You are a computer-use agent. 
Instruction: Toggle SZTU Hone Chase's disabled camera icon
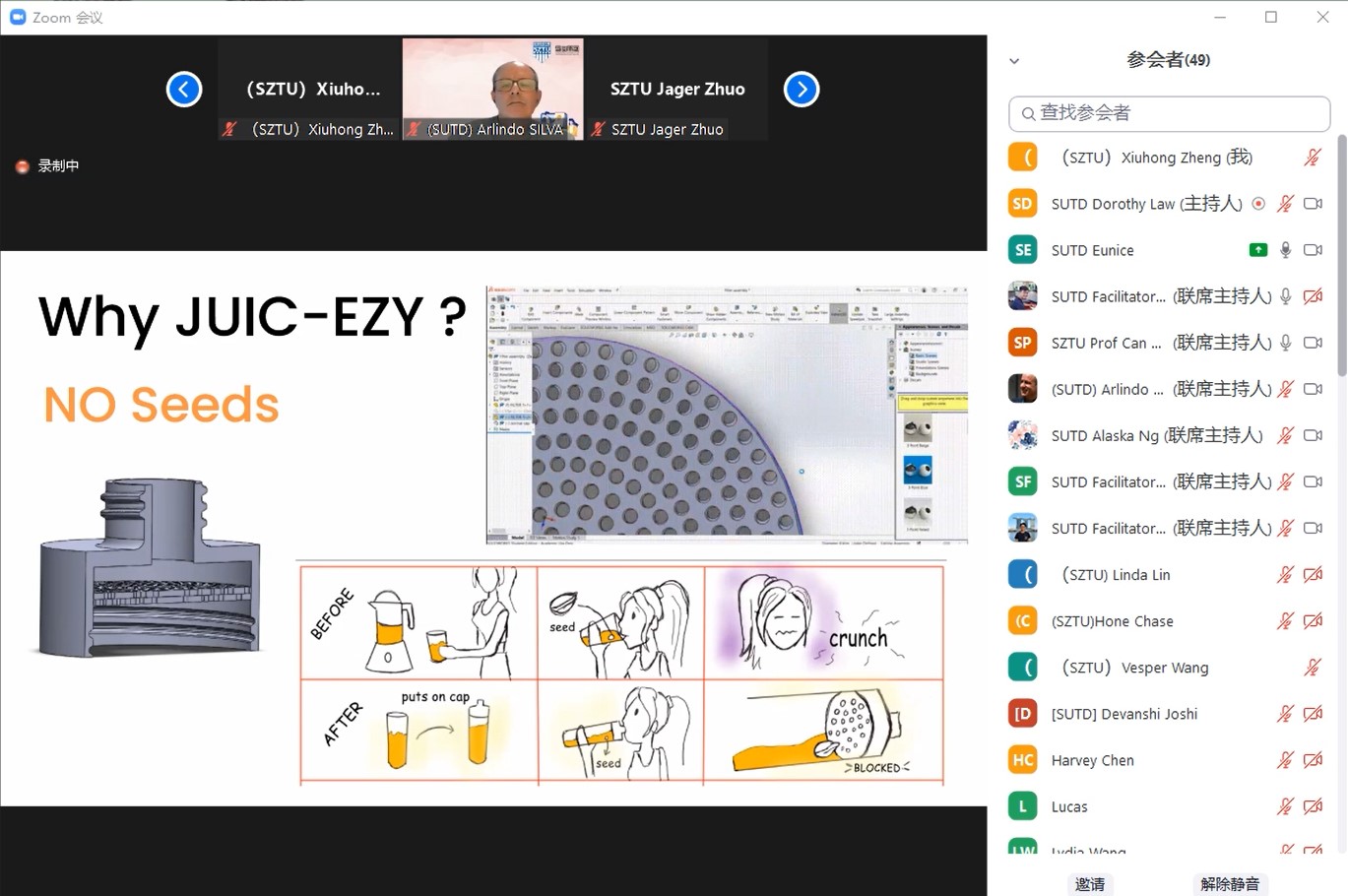tap(1313, 621)
